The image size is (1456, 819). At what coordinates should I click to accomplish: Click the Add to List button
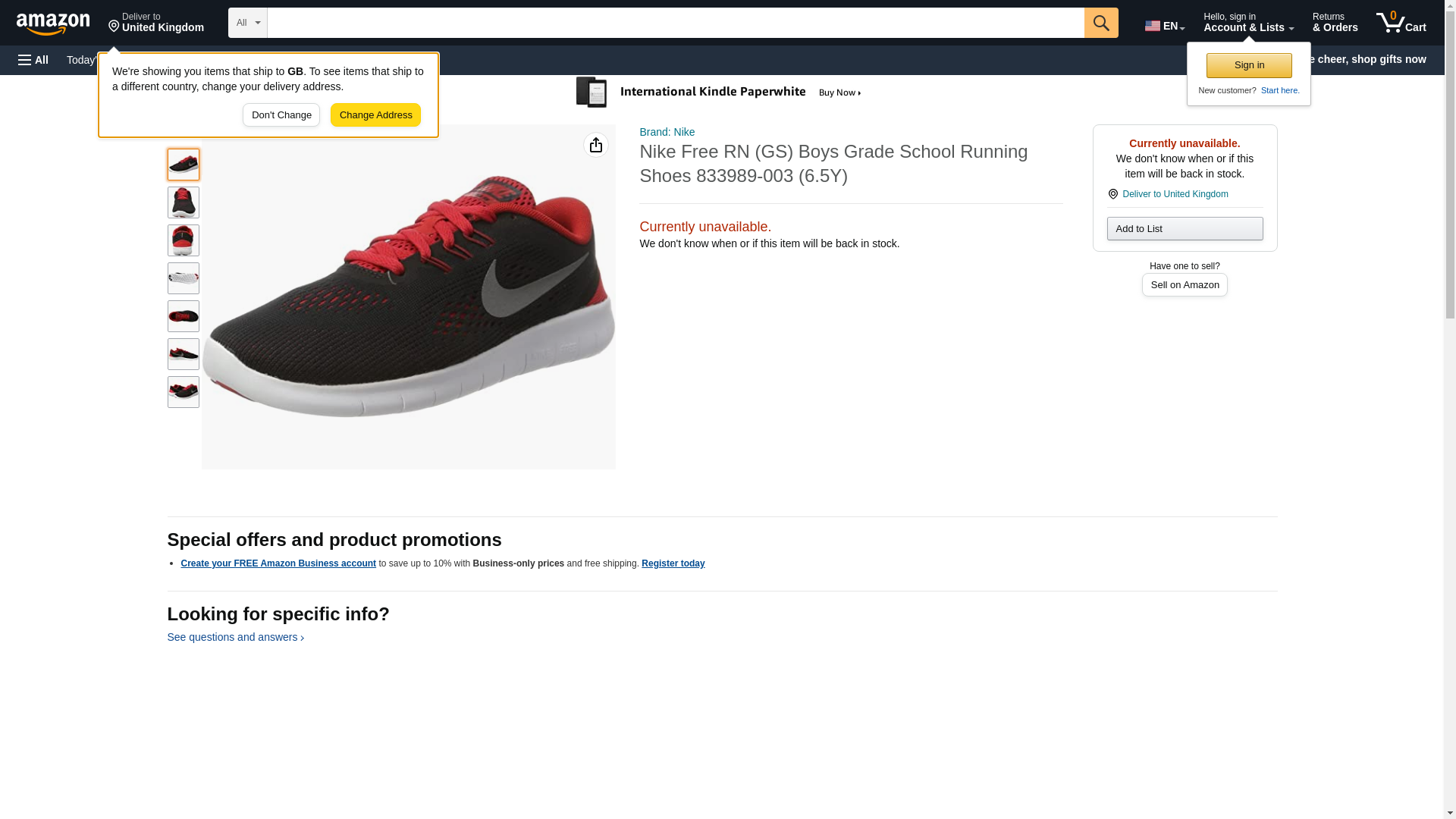click(1185, 229)
